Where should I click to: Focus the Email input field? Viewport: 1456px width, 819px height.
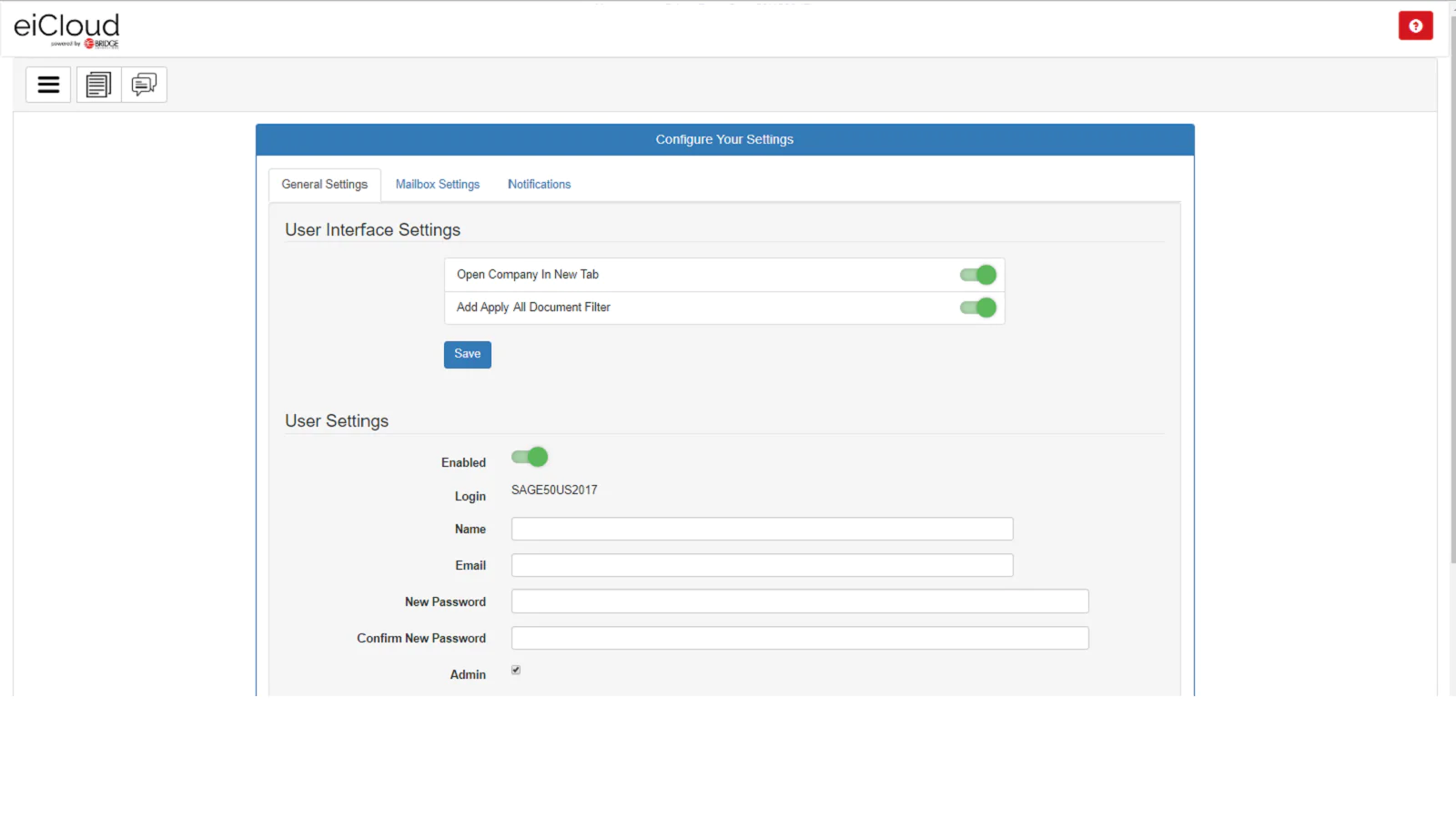point(762,565)
